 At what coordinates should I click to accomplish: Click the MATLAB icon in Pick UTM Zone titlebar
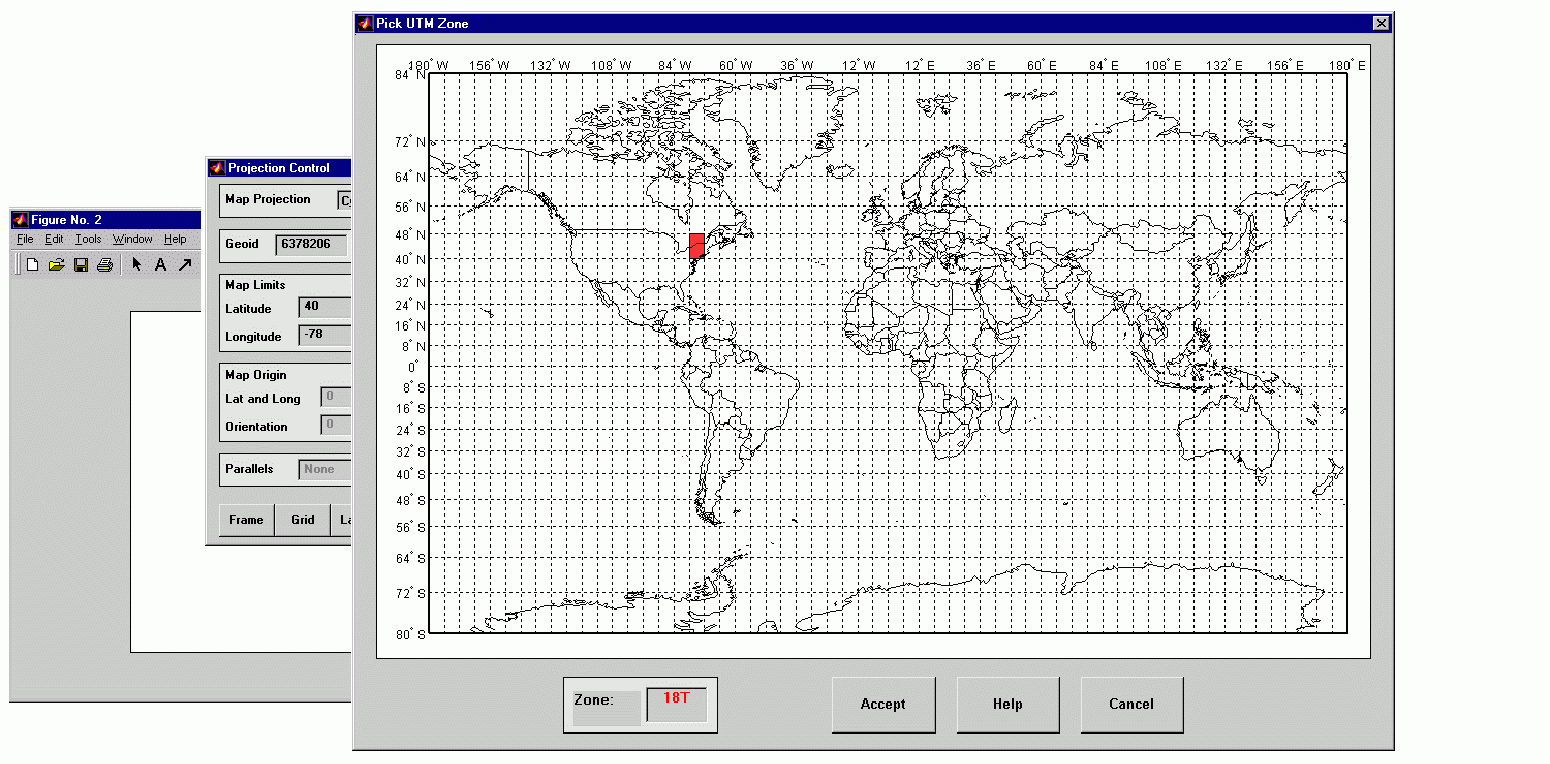365,23
